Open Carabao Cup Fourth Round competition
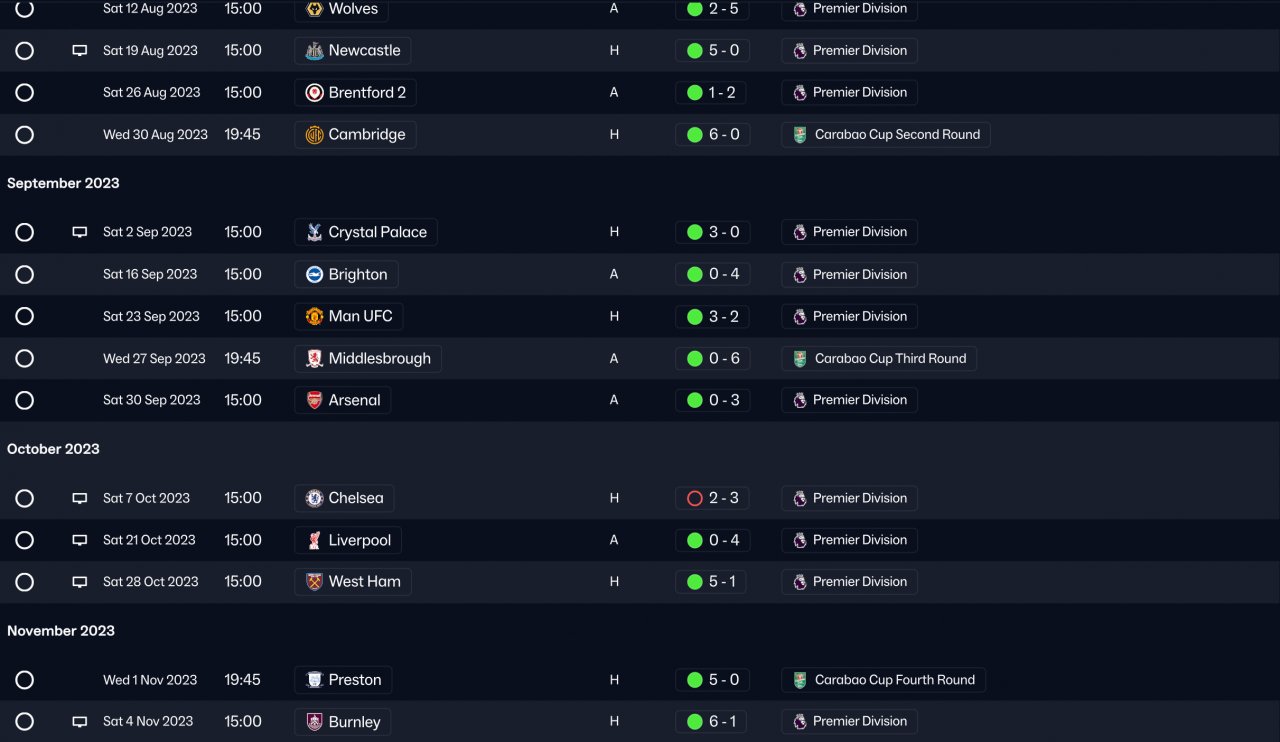 pos(893,680)
